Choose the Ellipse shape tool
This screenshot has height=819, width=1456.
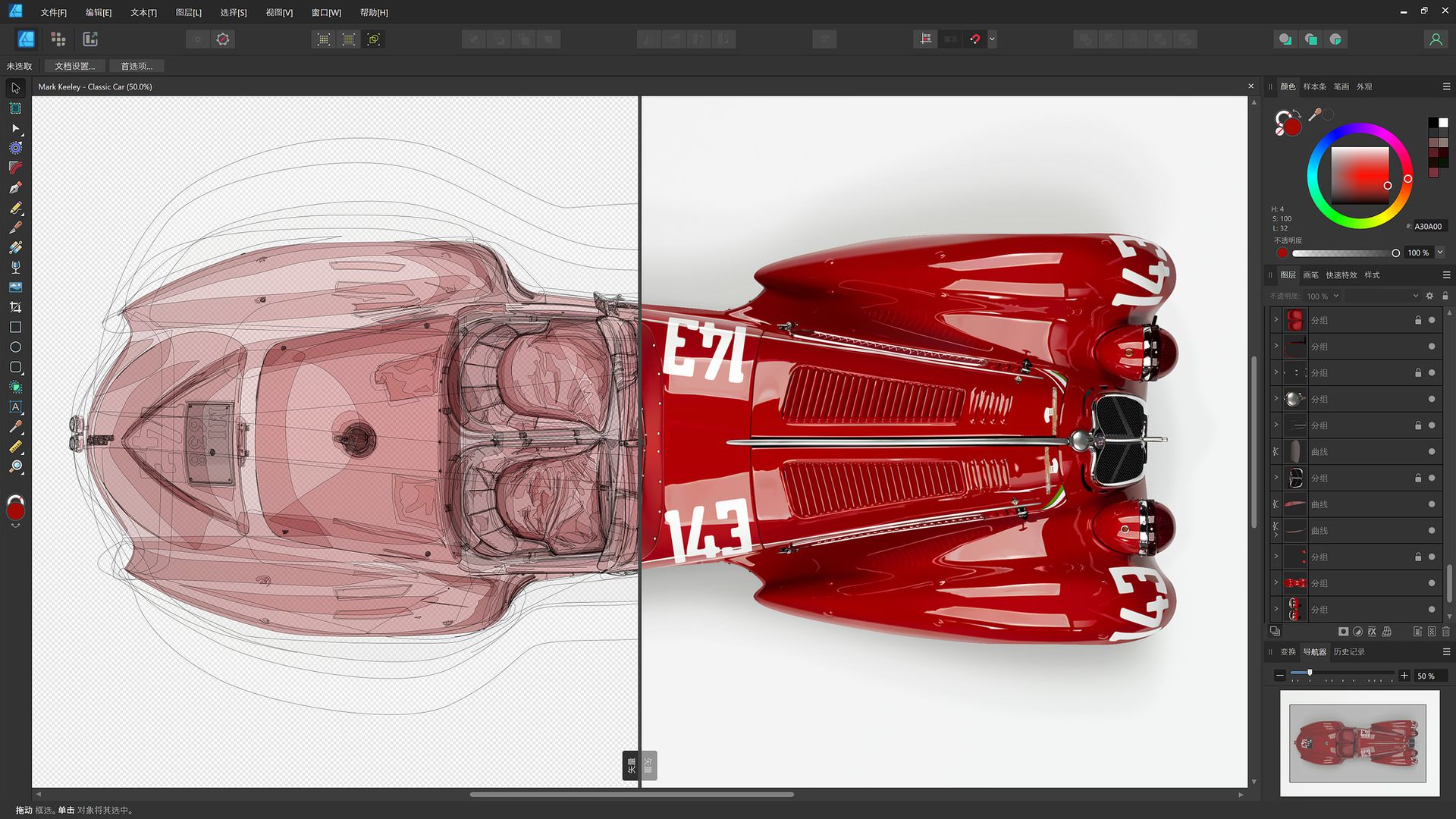point(15,347)
